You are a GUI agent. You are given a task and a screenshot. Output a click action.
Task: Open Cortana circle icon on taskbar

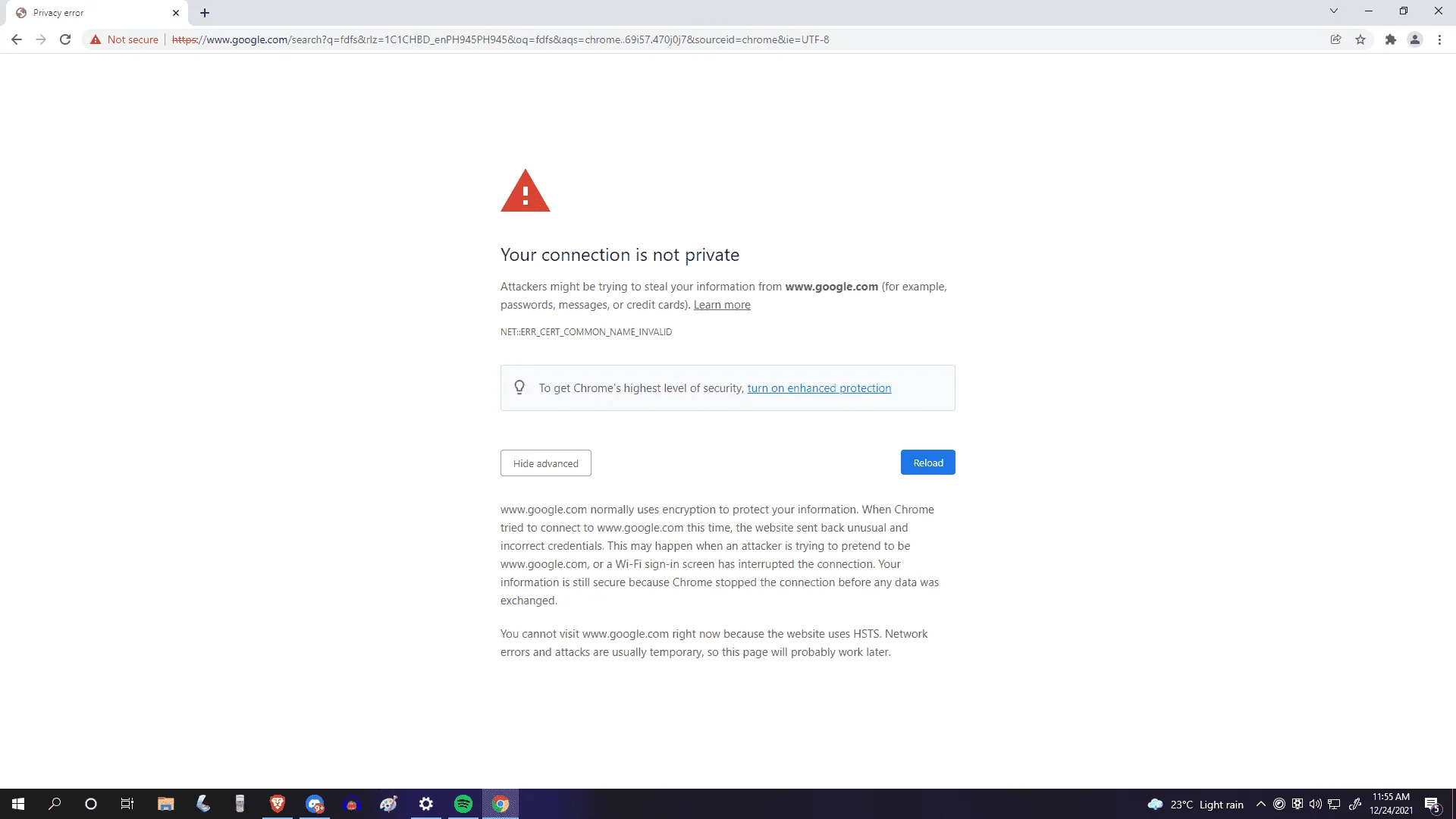click(91, 804)
